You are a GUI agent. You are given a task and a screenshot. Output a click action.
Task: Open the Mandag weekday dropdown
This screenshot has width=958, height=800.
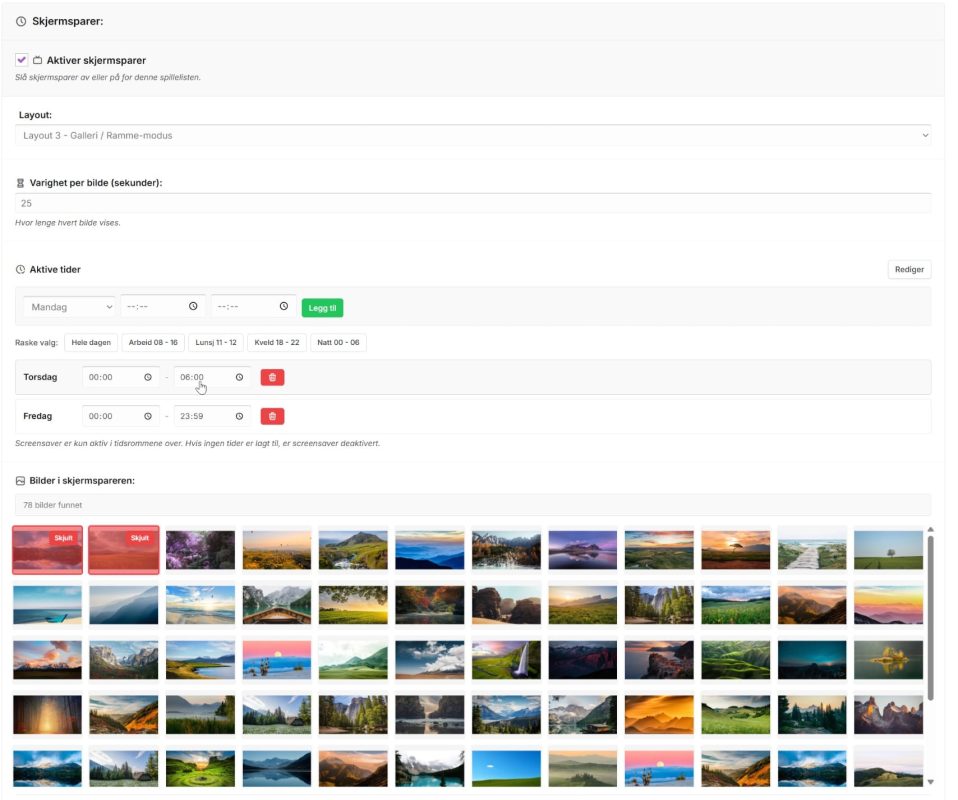[70, 307]
